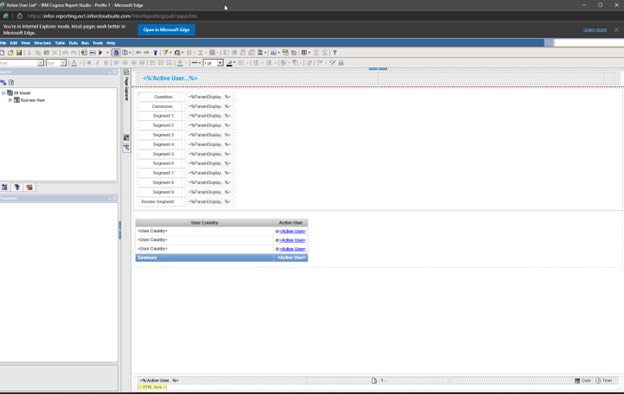Dismiss the Internet Explorer mode banner
Viewport: 624px width, 394px height.
click(616, 30)
